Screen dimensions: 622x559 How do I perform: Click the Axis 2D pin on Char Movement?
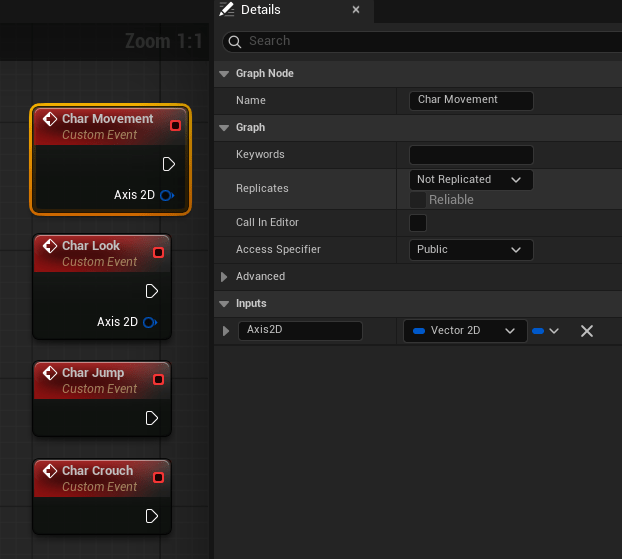(167, 195)
